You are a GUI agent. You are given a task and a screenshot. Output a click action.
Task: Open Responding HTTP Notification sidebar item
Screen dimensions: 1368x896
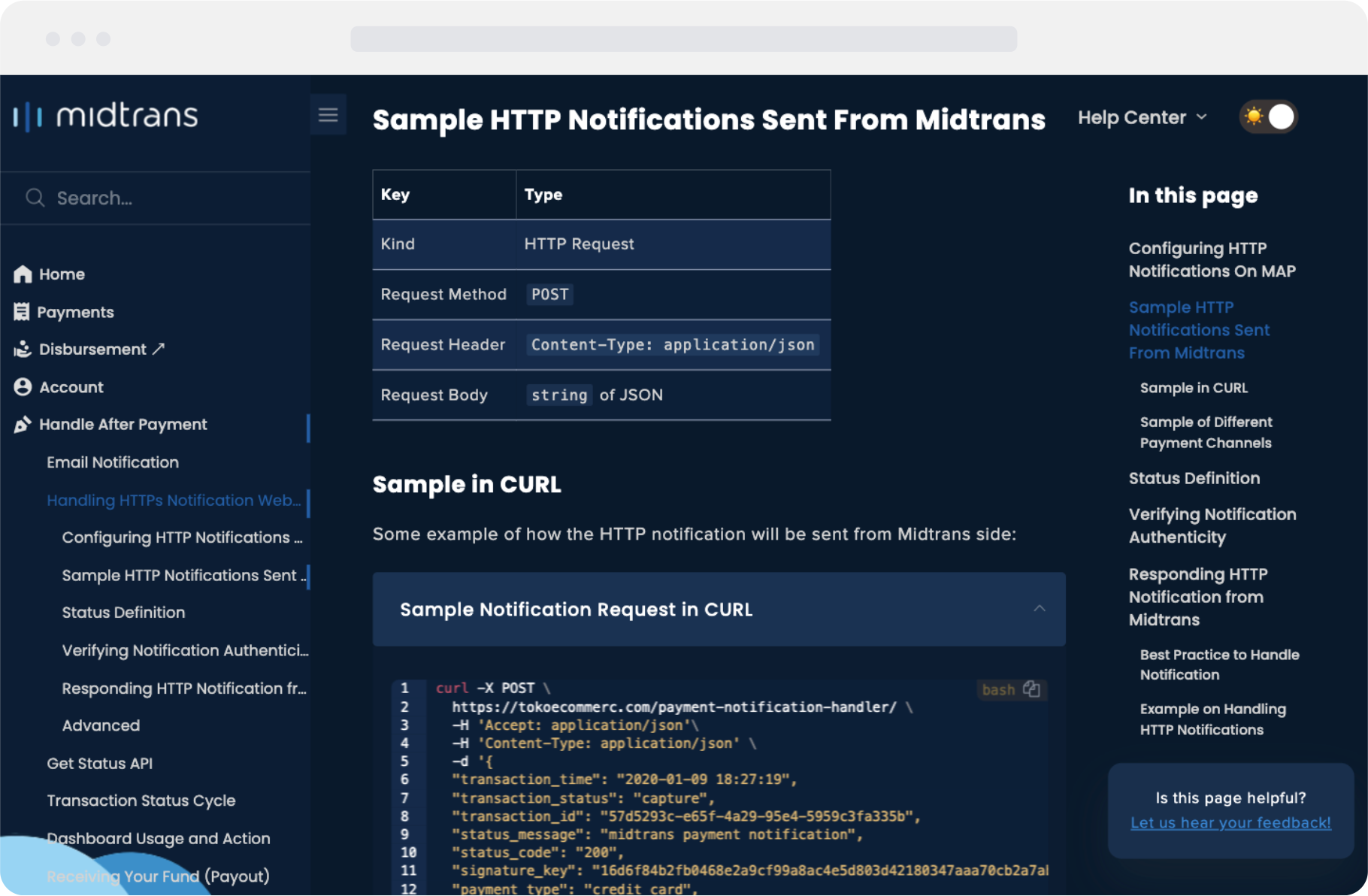184,689
